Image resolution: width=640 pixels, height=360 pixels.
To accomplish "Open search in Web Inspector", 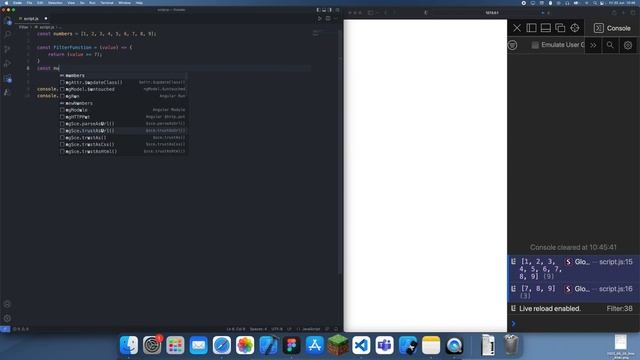I will click(610, 45).
